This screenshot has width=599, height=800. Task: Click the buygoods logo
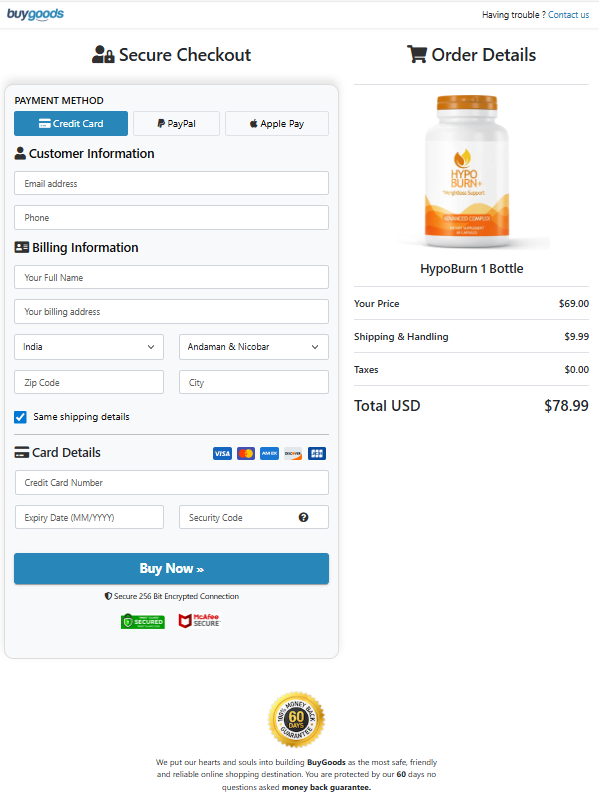pyautogui.click(x=36, y=14)
